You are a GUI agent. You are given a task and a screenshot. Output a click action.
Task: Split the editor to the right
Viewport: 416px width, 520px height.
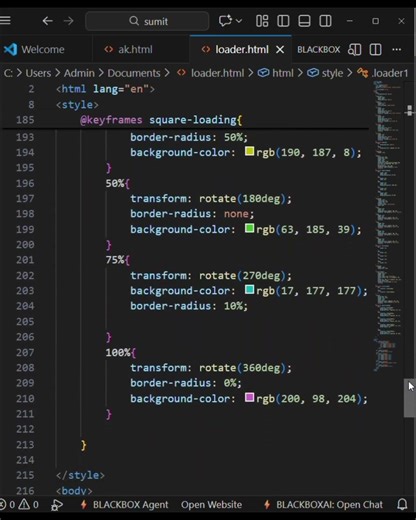tap(375, 50)
